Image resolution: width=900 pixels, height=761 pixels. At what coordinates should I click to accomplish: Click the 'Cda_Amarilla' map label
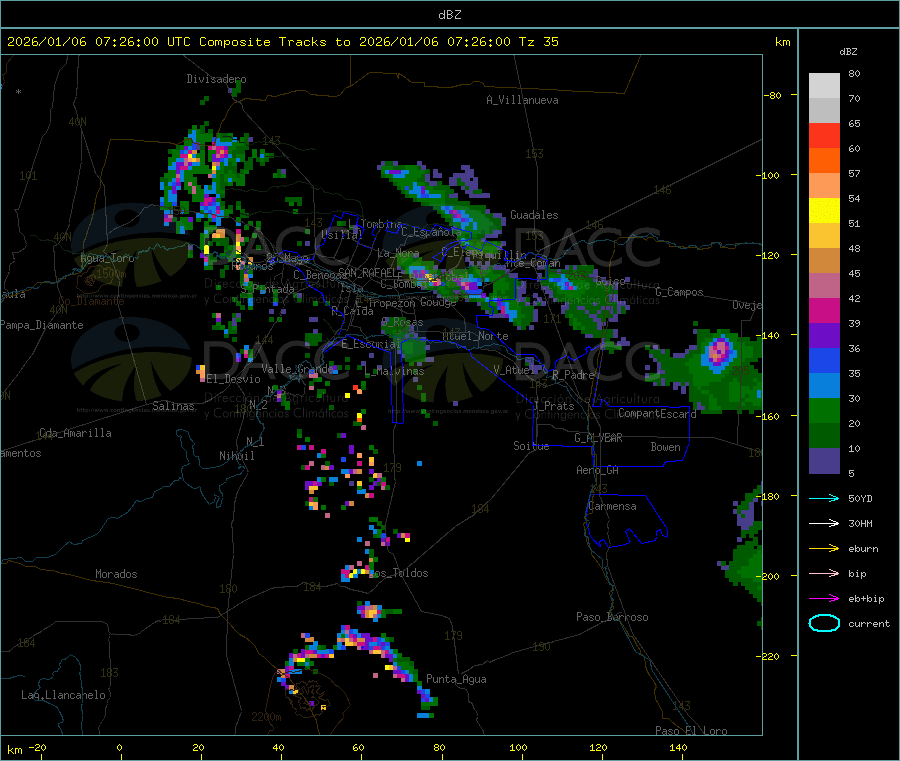pos(76,433)
